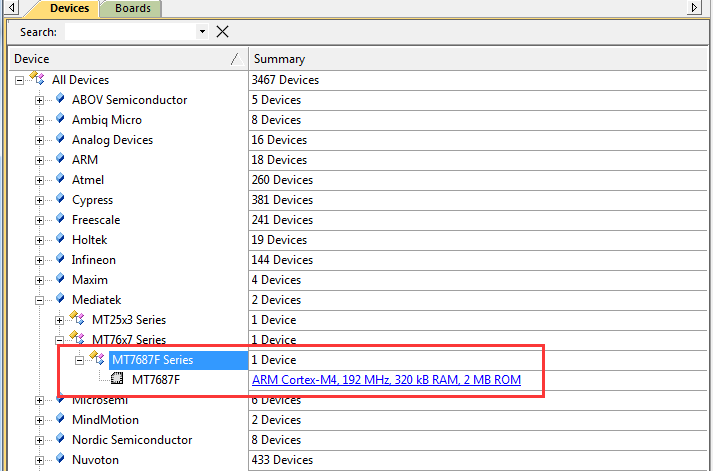Screen dimensions: 713x471
Task: Expand the Holtek vendor node
Action: pos(40,241)
